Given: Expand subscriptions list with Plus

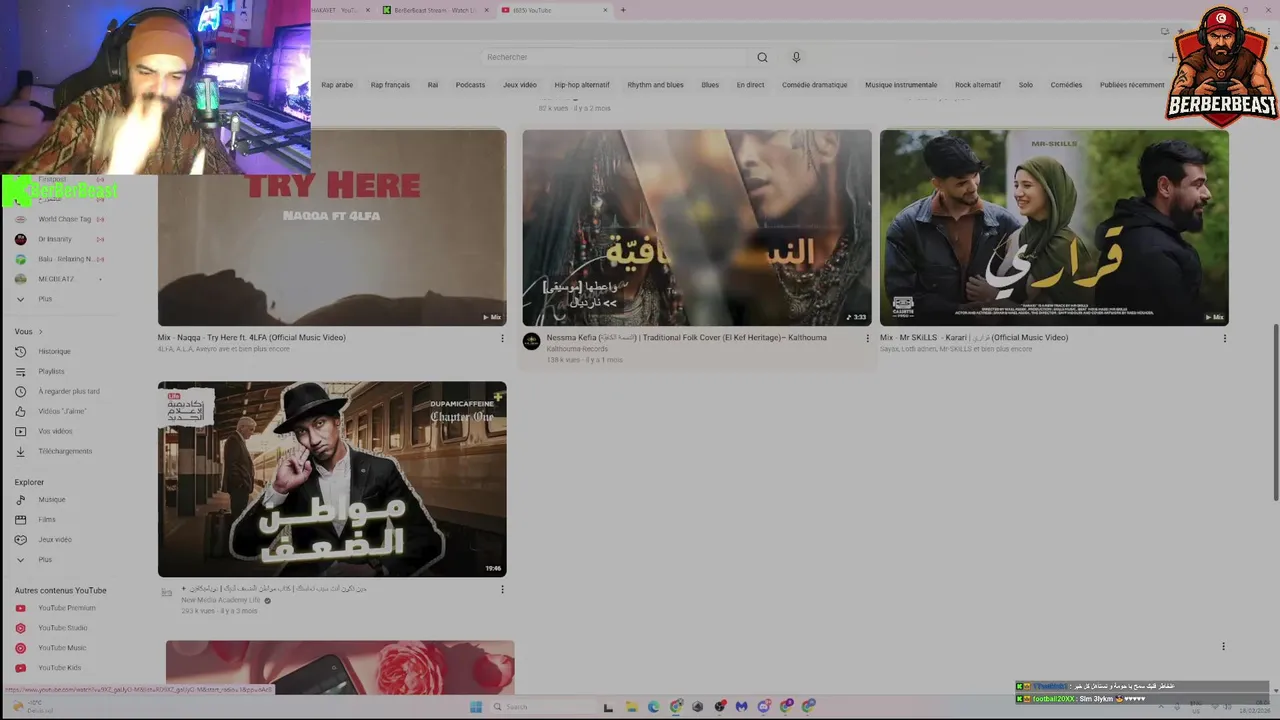Looking at the screenshot, I should 45,299.
